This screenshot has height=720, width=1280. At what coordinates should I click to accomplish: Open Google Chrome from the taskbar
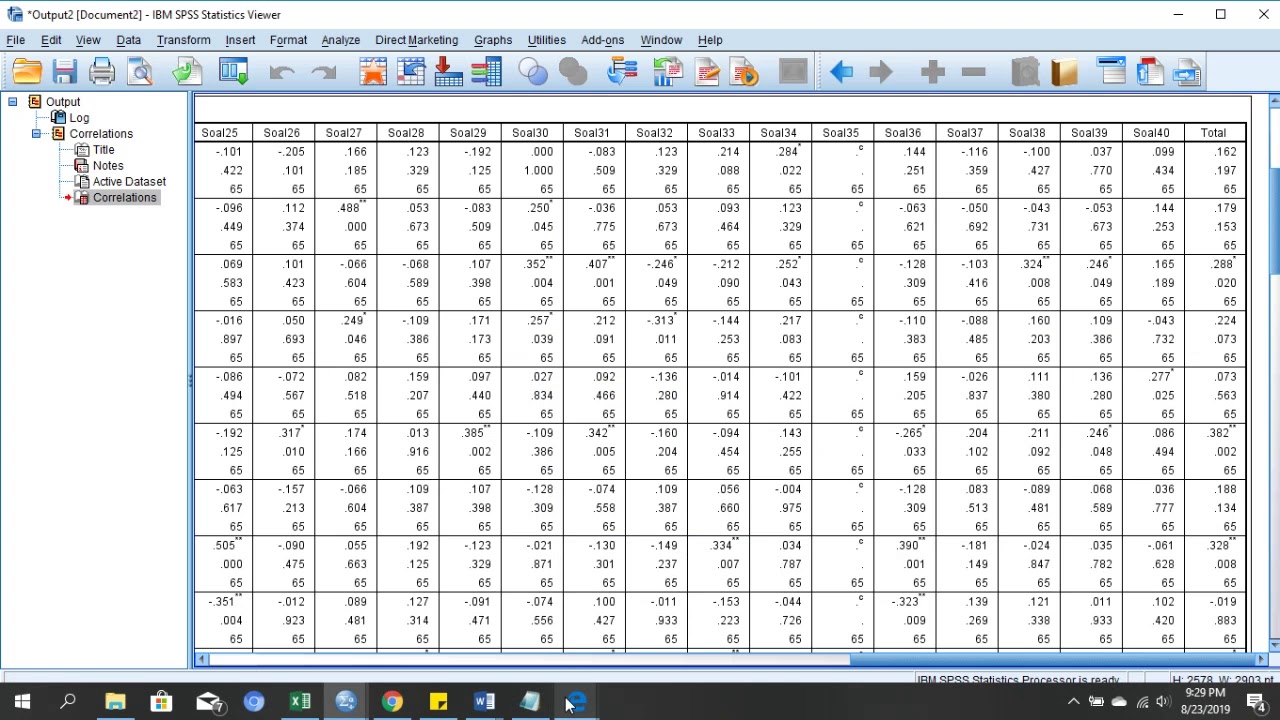pyautogui.click(x=392, y=702)
